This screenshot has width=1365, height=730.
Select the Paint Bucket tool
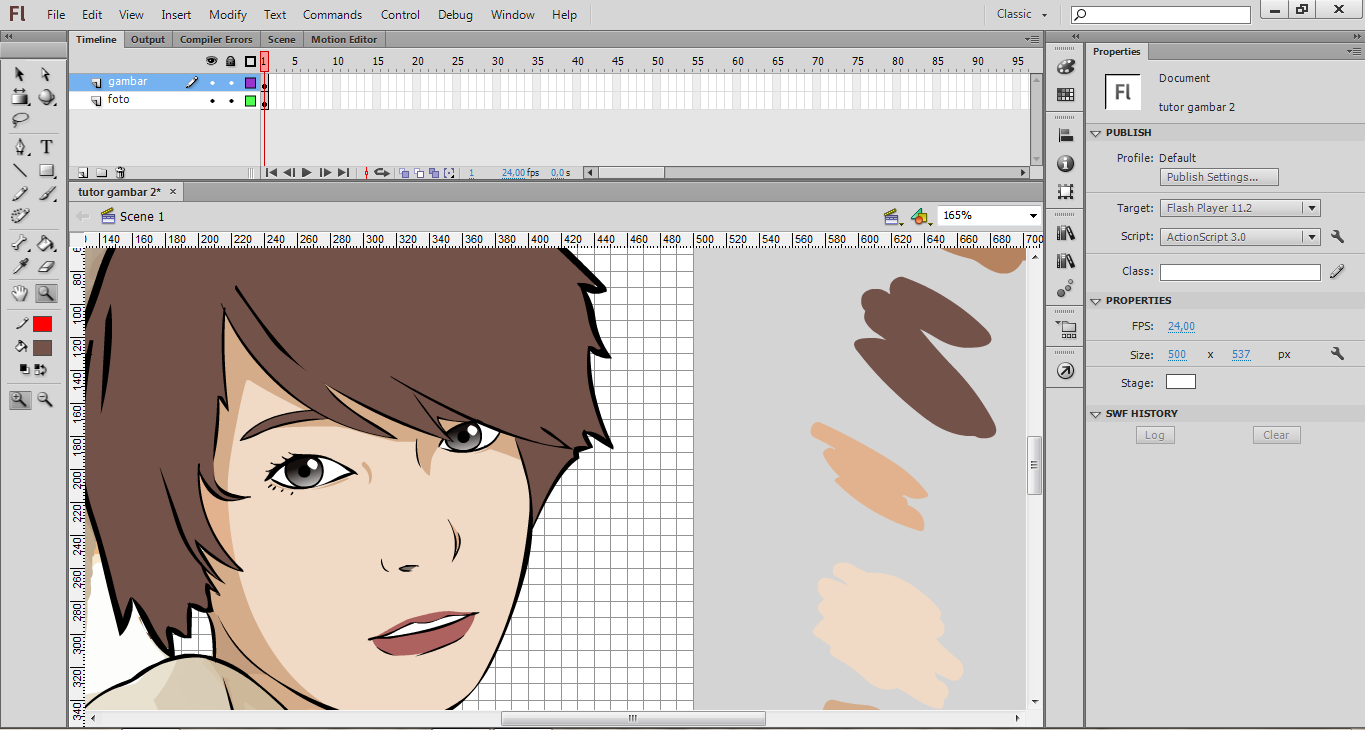coord(46,243)
